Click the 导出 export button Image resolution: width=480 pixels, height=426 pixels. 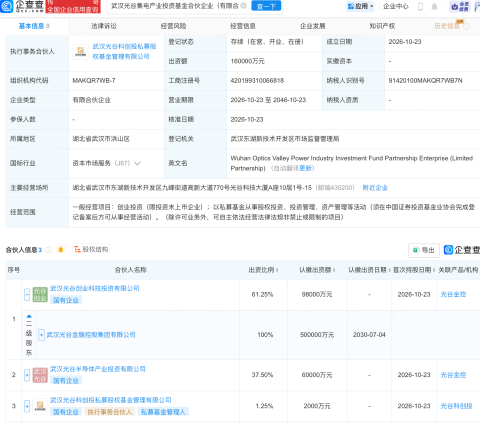click(x=424, y=250)
